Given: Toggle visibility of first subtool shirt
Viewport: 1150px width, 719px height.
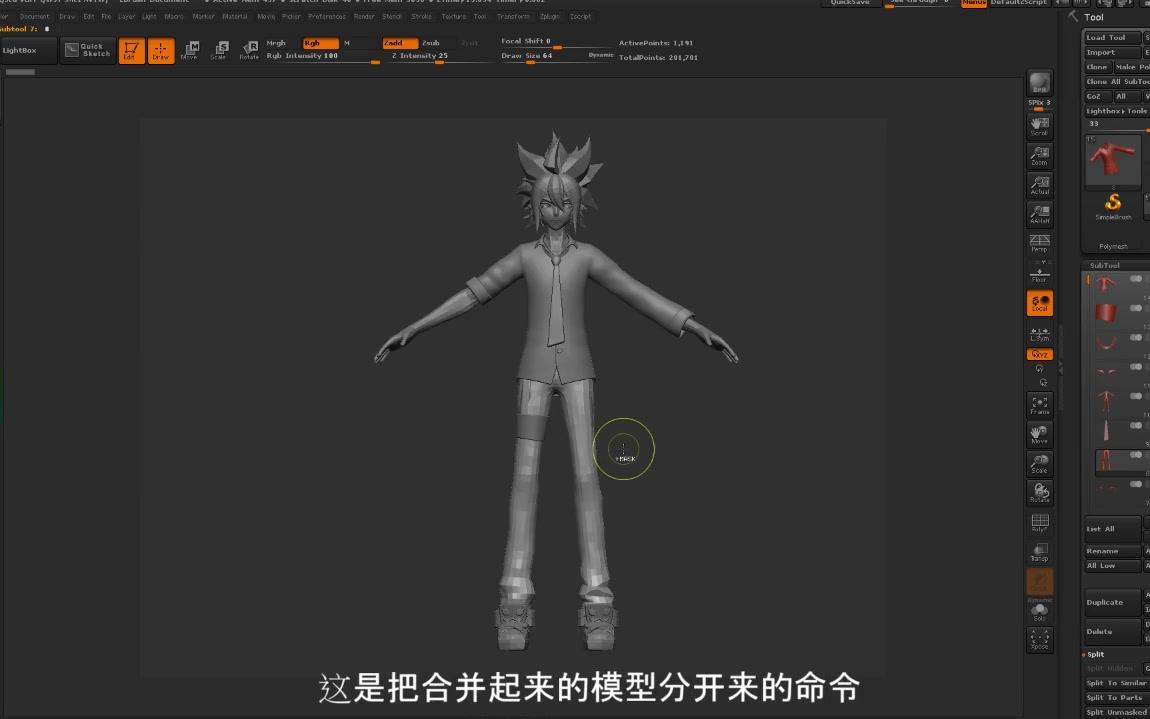Looking at the screenshot, I should coord(1136,279).
